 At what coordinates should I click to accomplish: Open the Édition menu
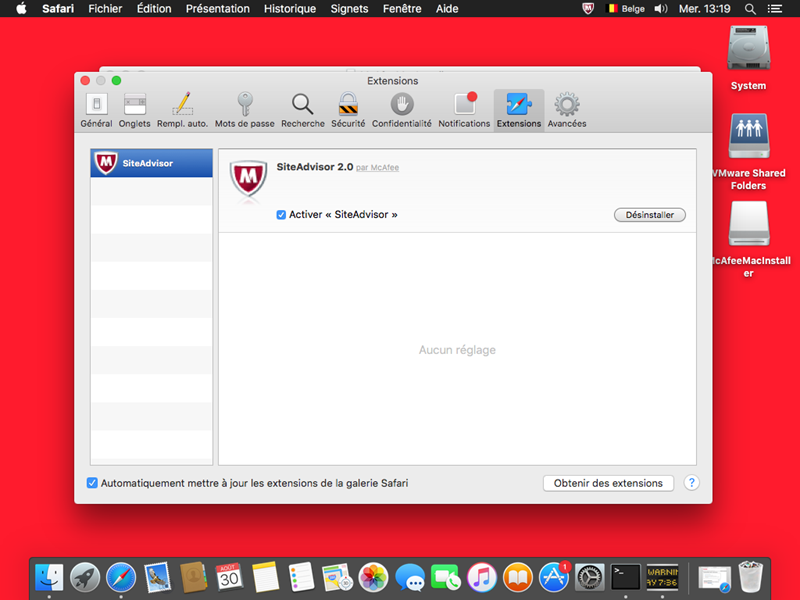pos(154,9)
